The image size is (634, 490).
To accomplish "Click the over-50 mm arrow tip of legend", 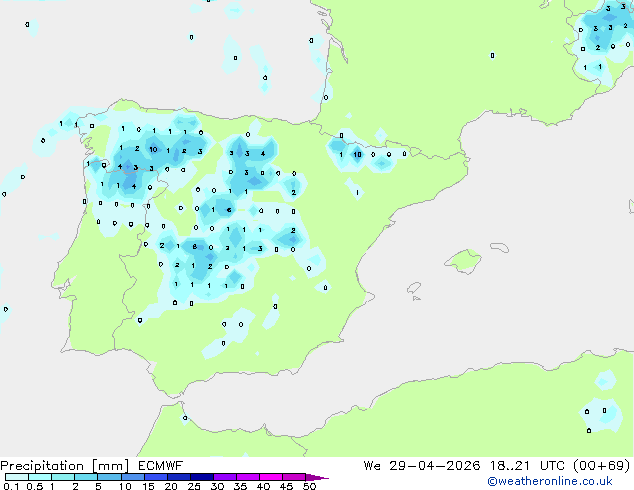I will click(x=317, y=477).
